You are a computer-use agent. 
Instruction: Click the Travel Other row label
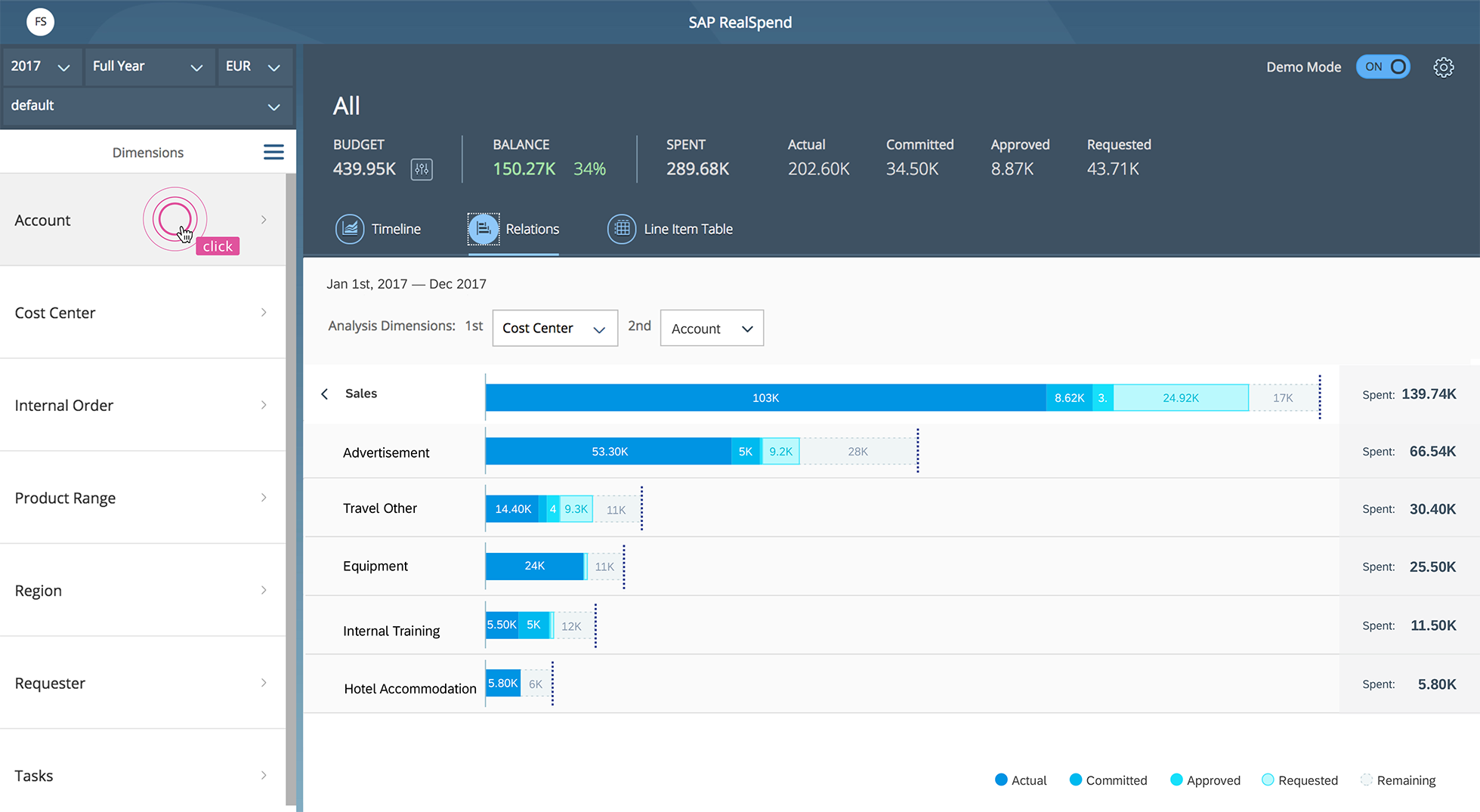coord(380,508)
